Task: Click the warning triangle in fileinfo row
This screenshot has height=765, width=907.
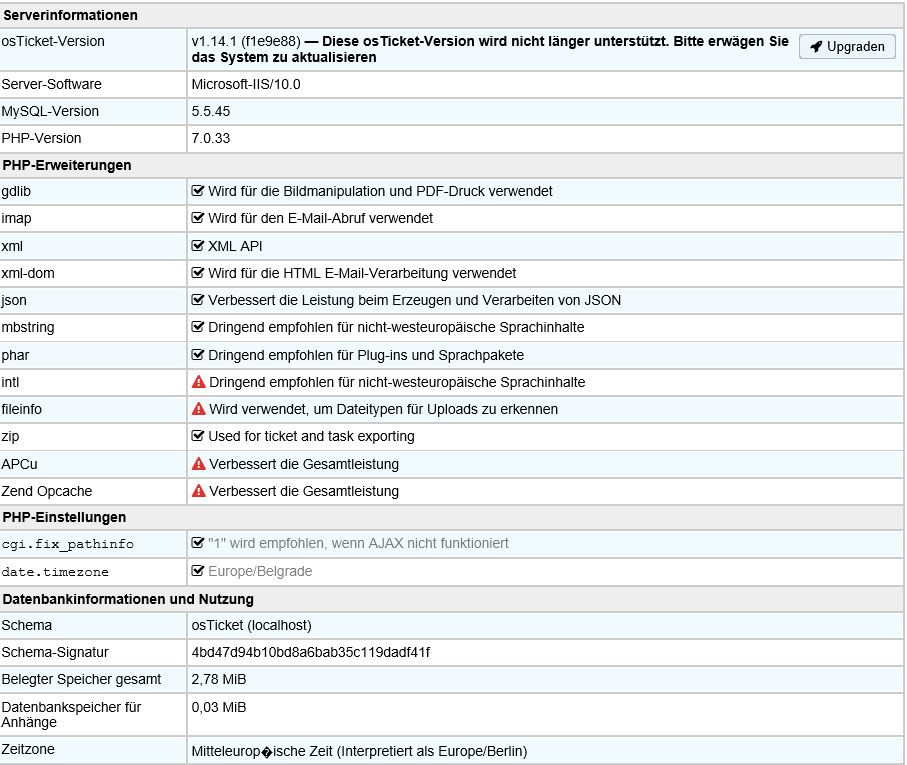Action: click(x=198, y=409)
